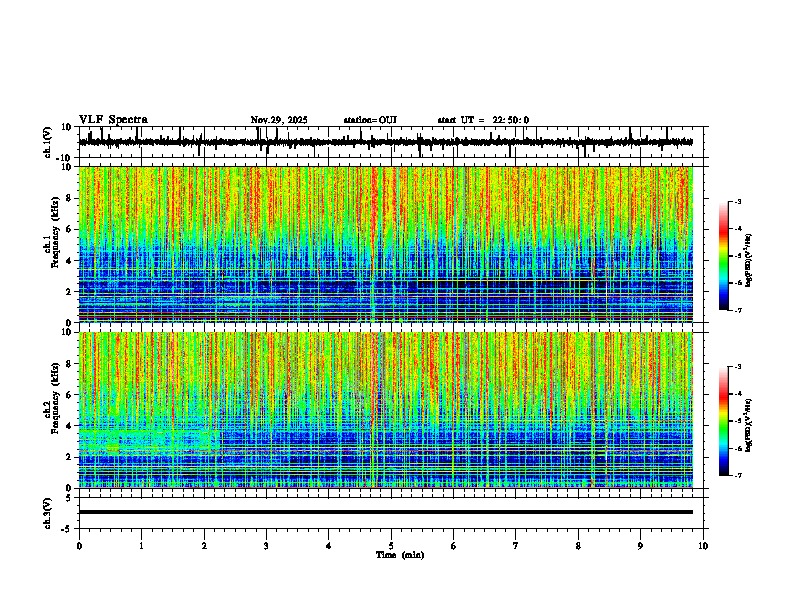The image size is (792, 612).
Task: Click the Time (min) axis label
Action: coord(400,555)
